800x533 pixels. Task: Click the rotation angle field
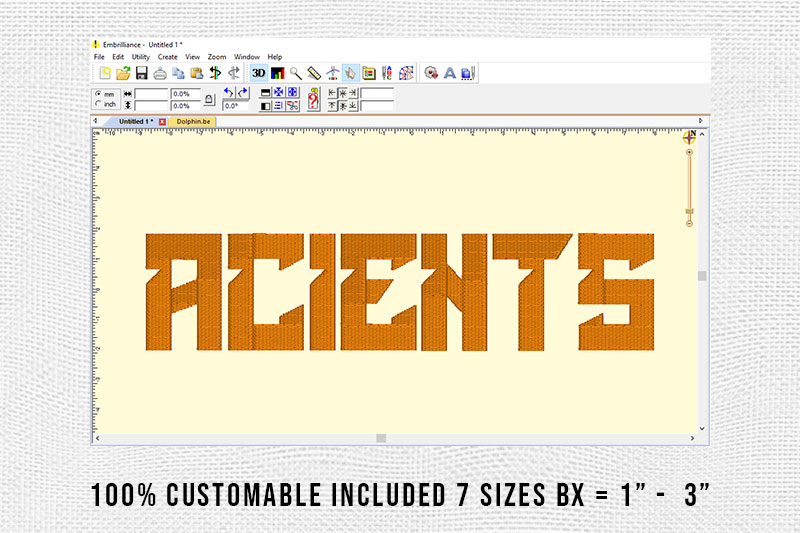[x=235, y=106]
